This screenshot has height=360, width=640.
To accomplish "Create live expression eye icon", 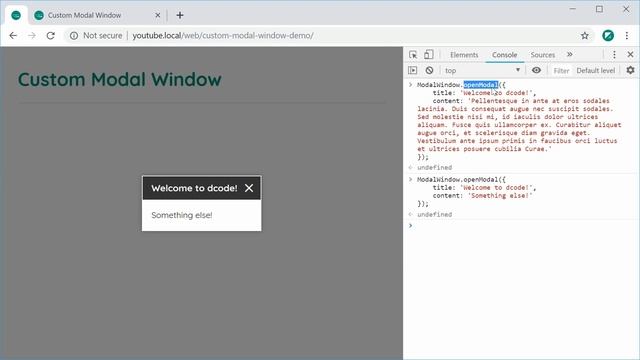I will point(536,70).
